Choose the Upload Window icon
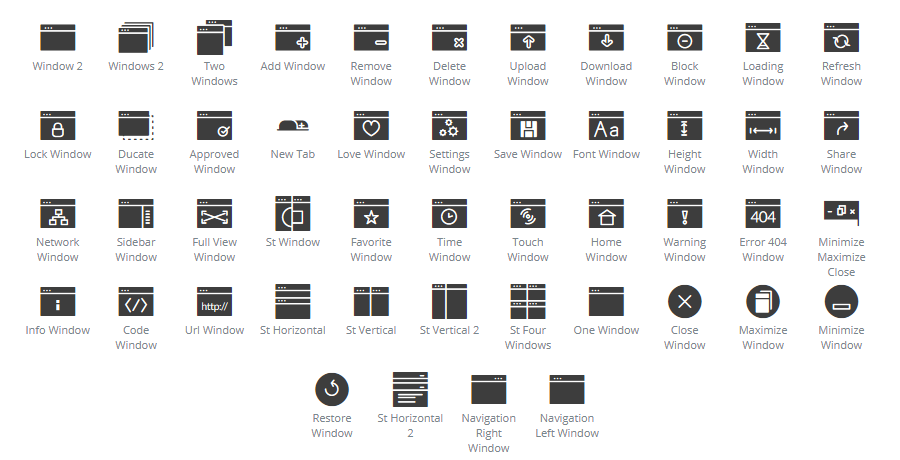 [528, 38]
